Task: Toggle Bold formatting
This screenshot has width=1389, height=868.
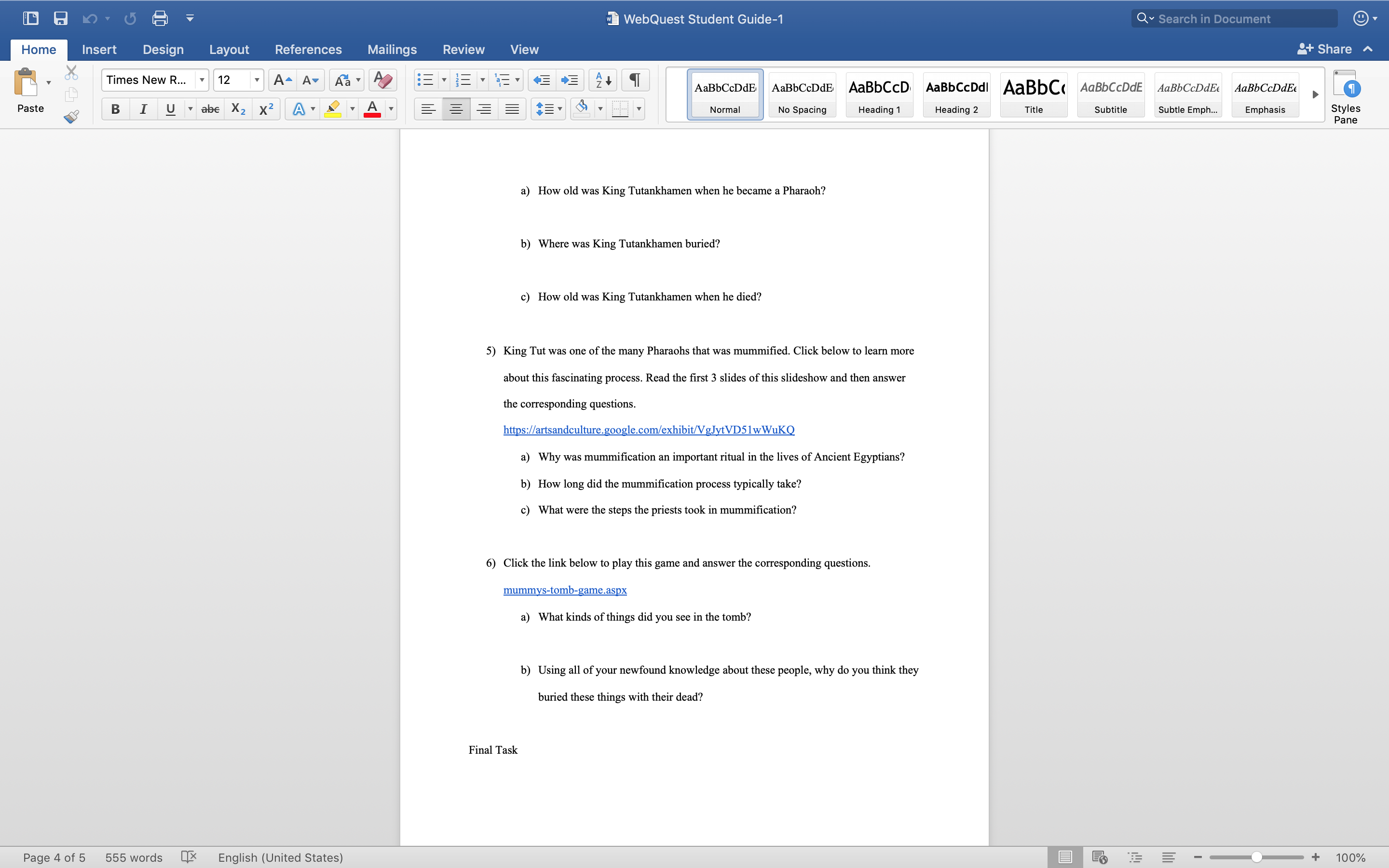Action: (x=115, y=108)
